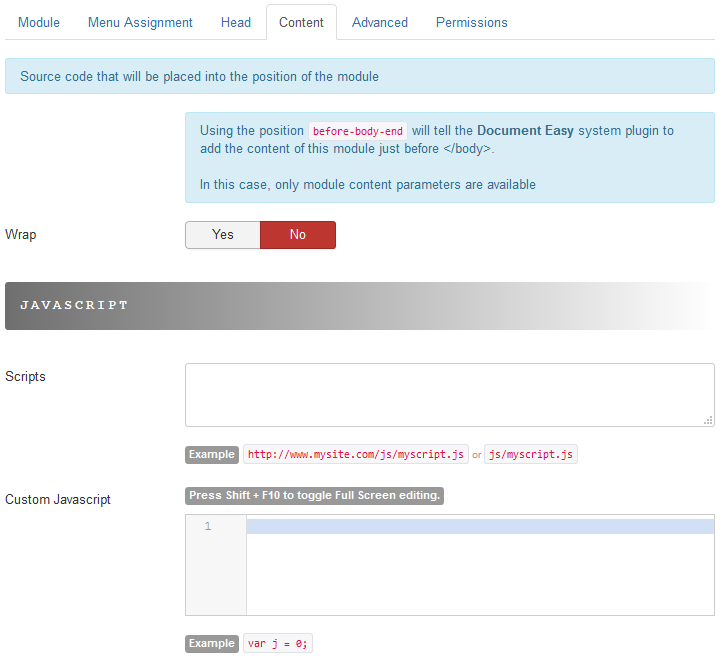
Task: Click line number 1 in editor gutter
Action: 208,526
